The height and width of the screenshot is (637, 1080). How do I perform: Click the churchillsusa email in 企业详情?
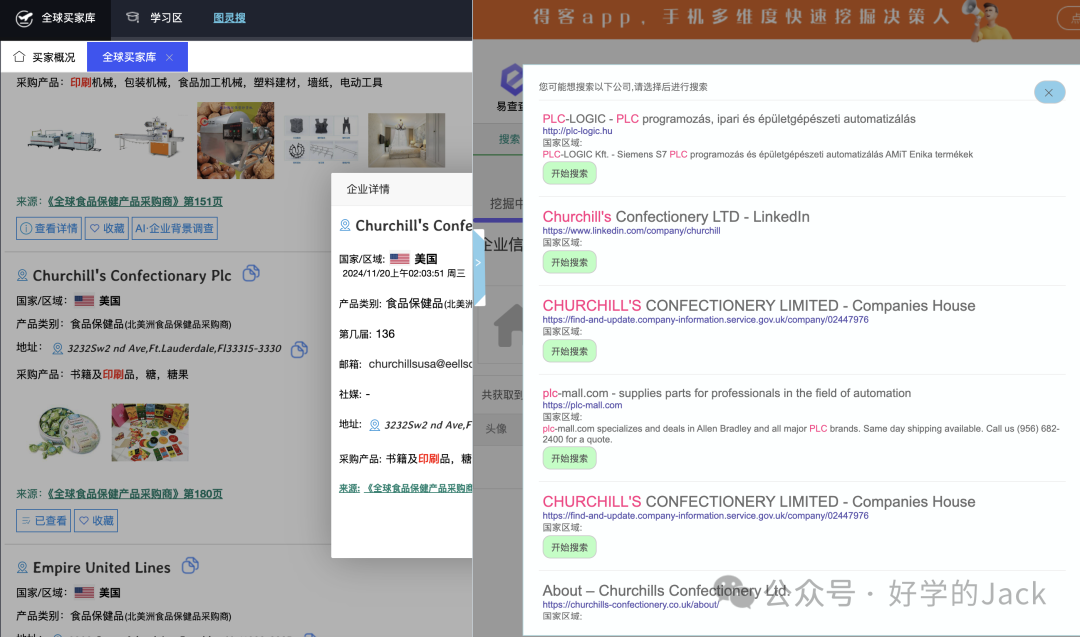tap(420, 364)
